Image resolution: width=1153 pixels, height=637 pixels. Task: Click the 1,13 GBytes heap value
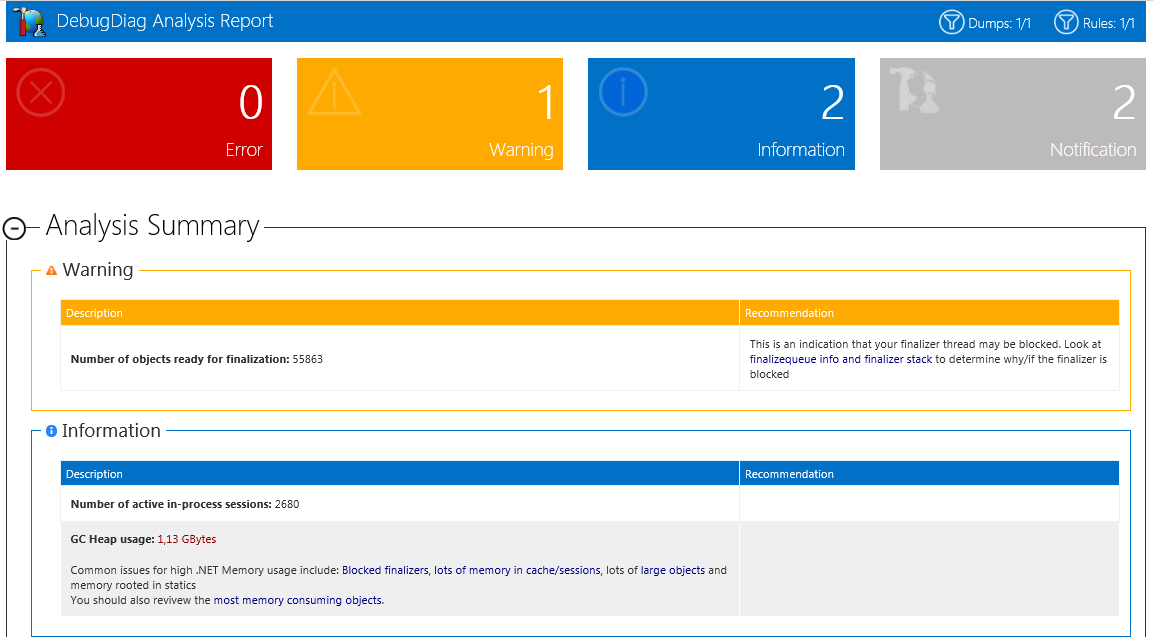[x=187, y=539]
